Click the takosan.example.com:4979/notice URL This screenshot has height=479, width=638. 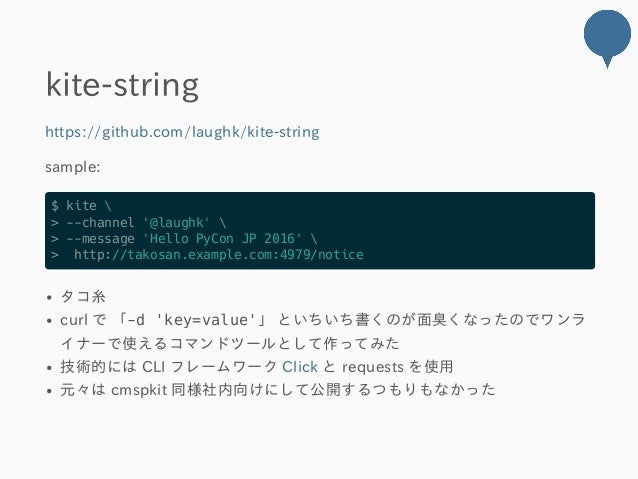(x=218, y=255)
